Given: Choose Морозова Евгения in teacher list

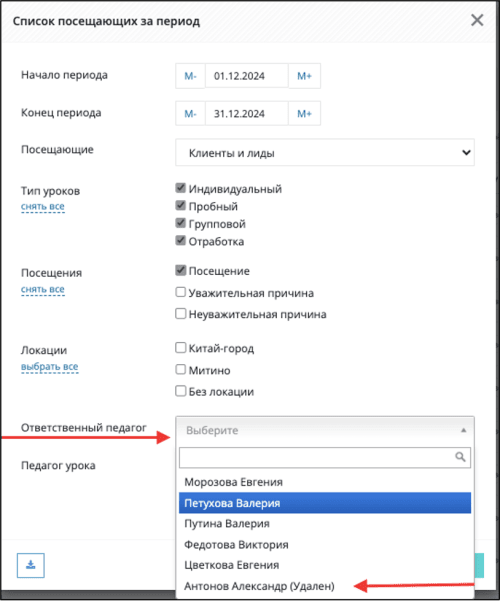Looking at the screenshot, I should [x=325, y=482].
